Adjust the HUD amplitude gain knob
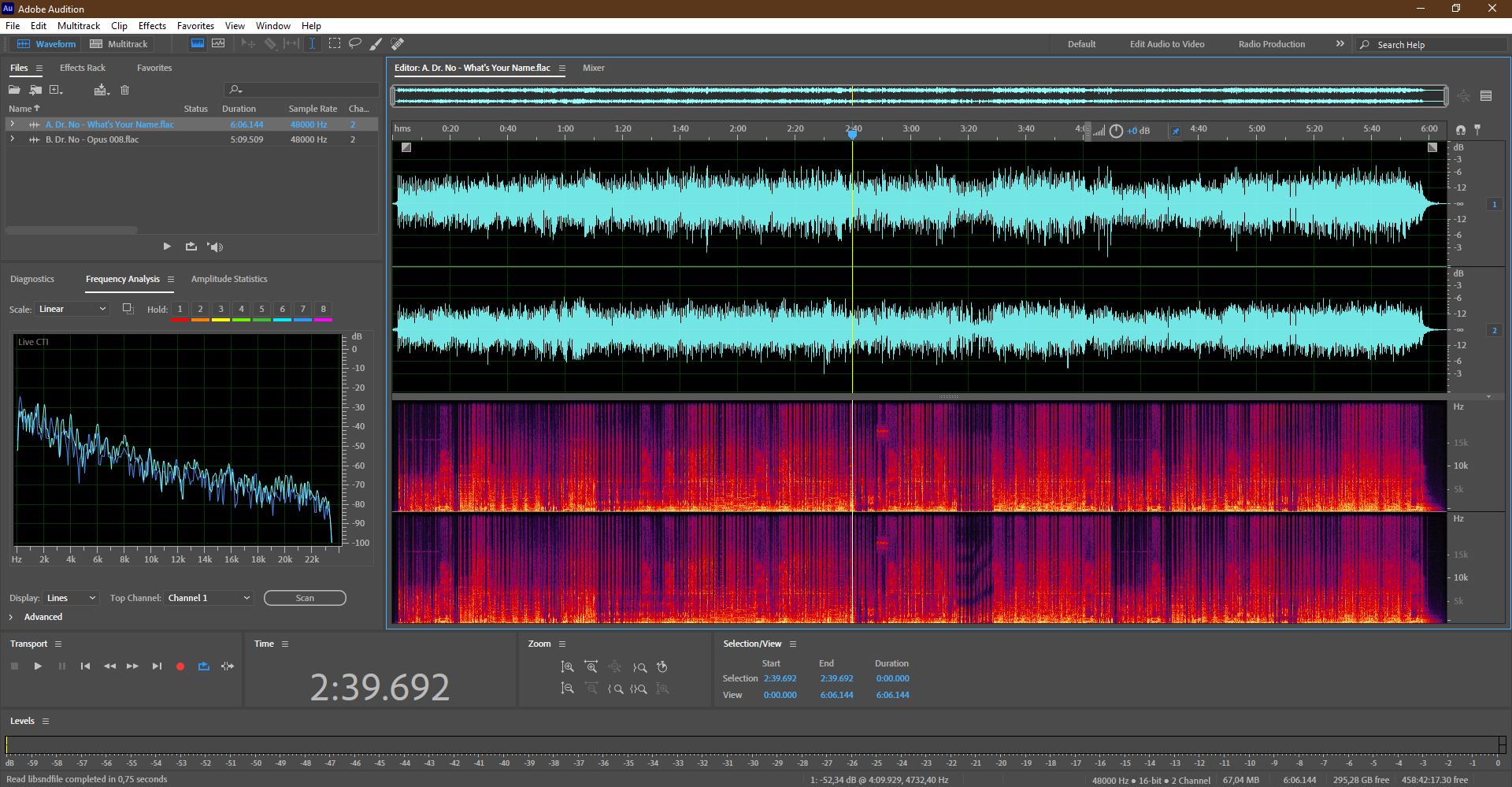1512x787 pixels. coord(1116,131)
